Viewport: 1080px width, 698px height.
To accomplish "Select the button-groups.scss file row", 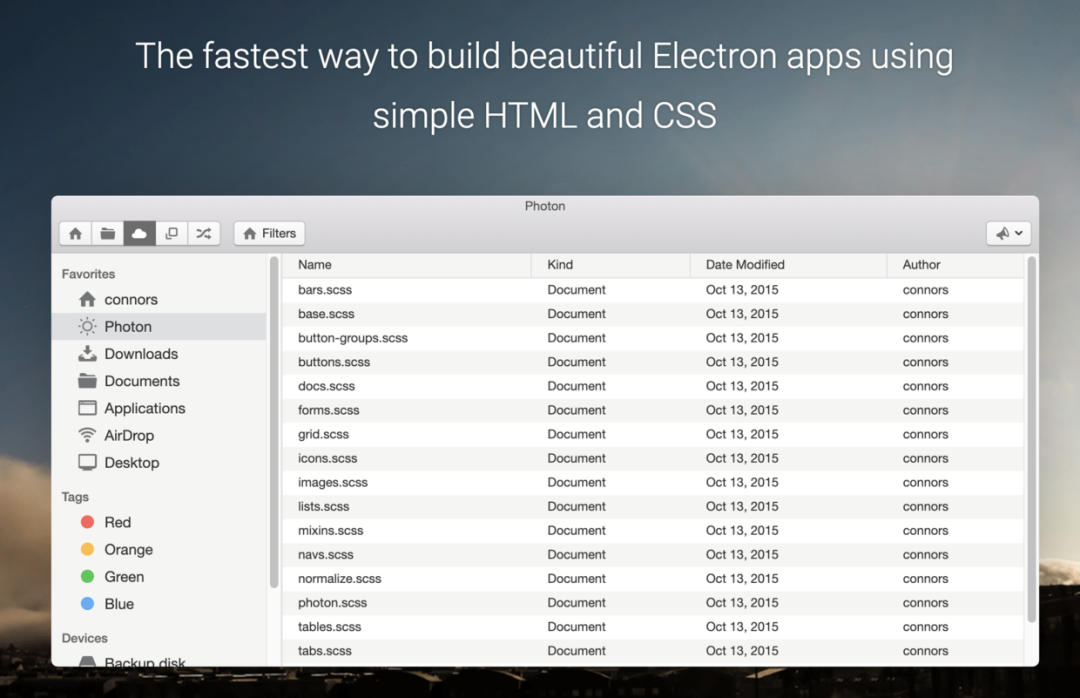I will (x=652, y=338).
